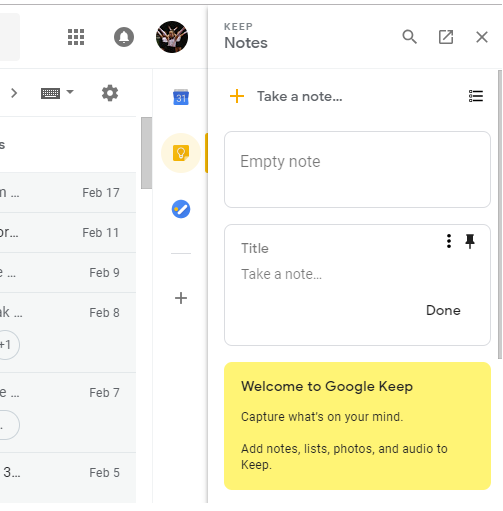Open the email dated Feb 7

(x=68, y=412)
